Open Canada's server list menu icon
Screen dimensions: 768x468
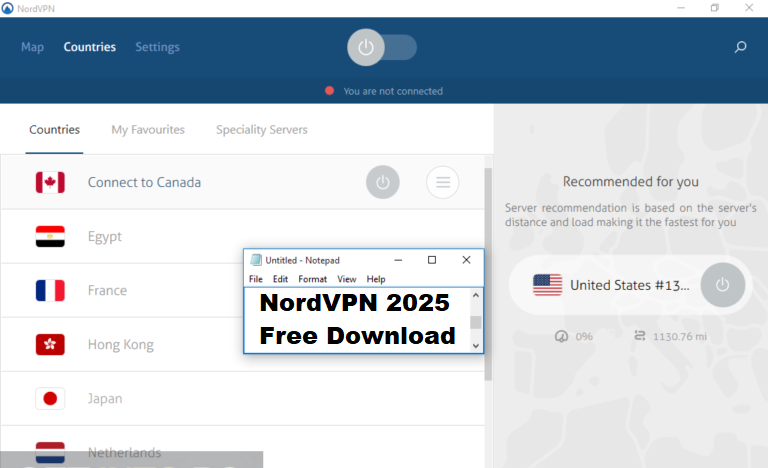442,182
